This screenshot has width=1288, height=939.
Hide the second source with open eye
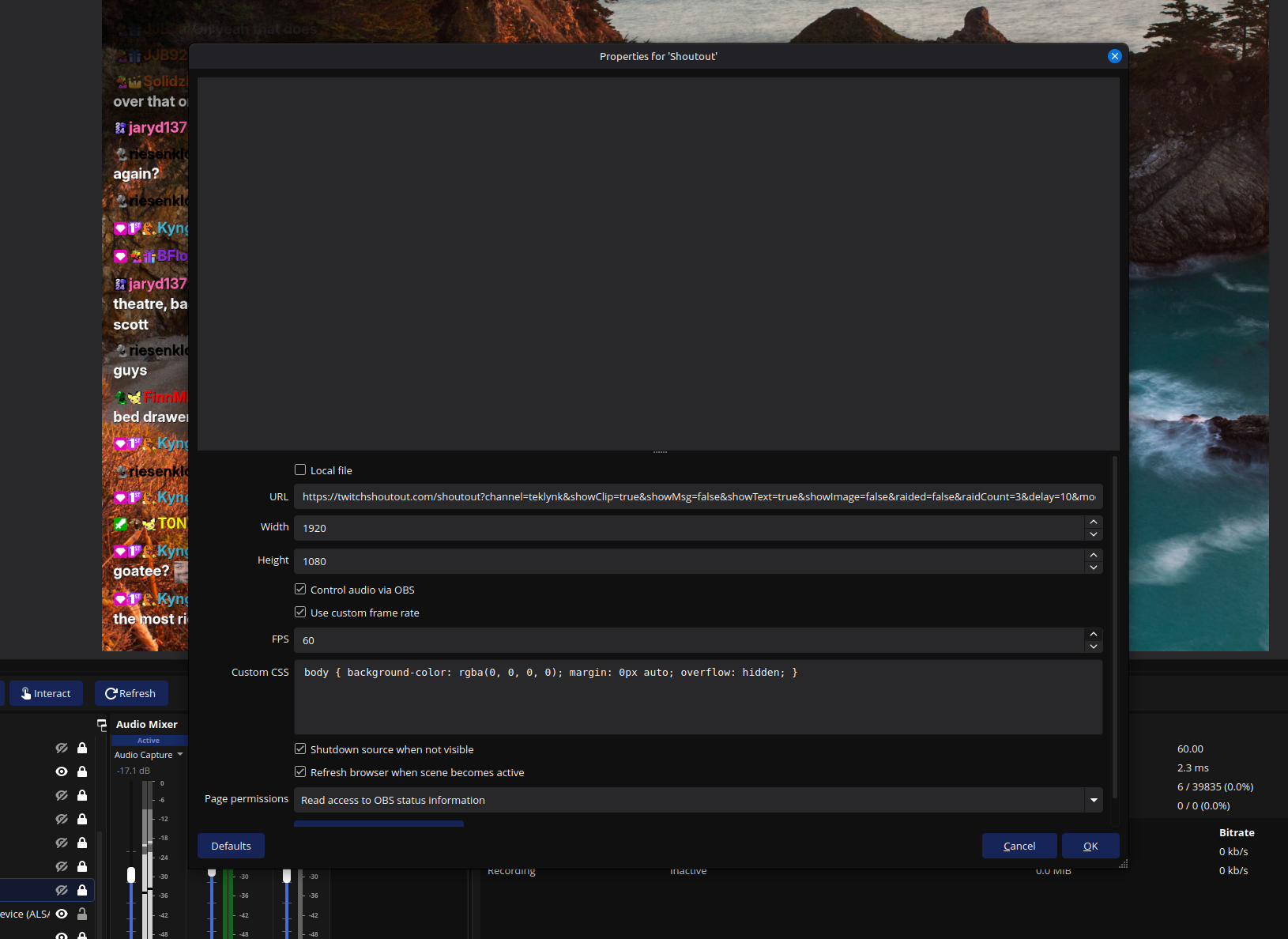click(62, 771)
